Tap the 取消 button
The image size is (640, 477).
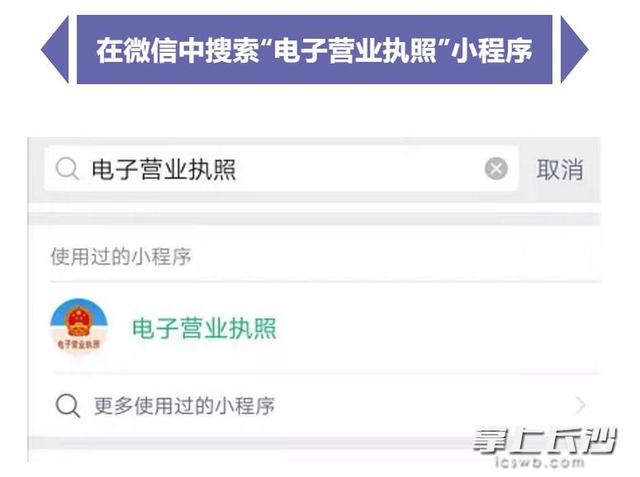[559, 170]
